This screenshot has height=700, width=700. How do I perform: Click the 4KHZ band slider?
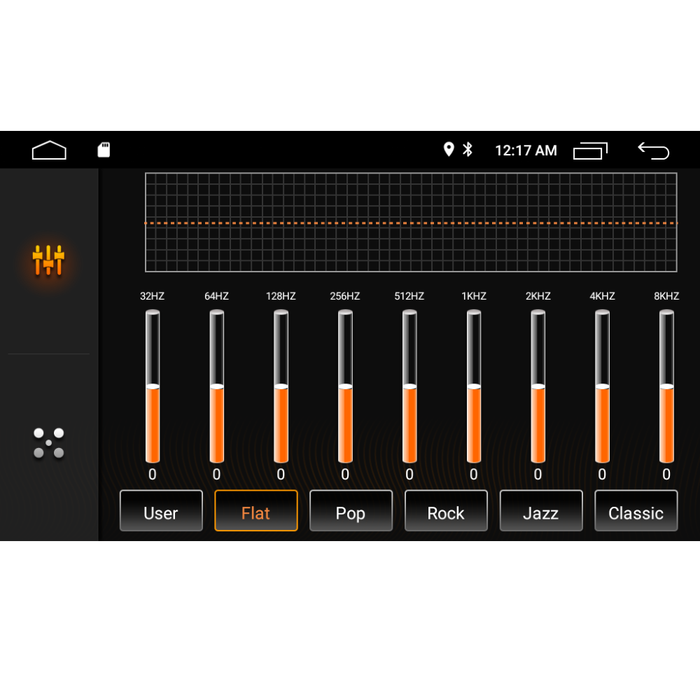coord(602,386)
